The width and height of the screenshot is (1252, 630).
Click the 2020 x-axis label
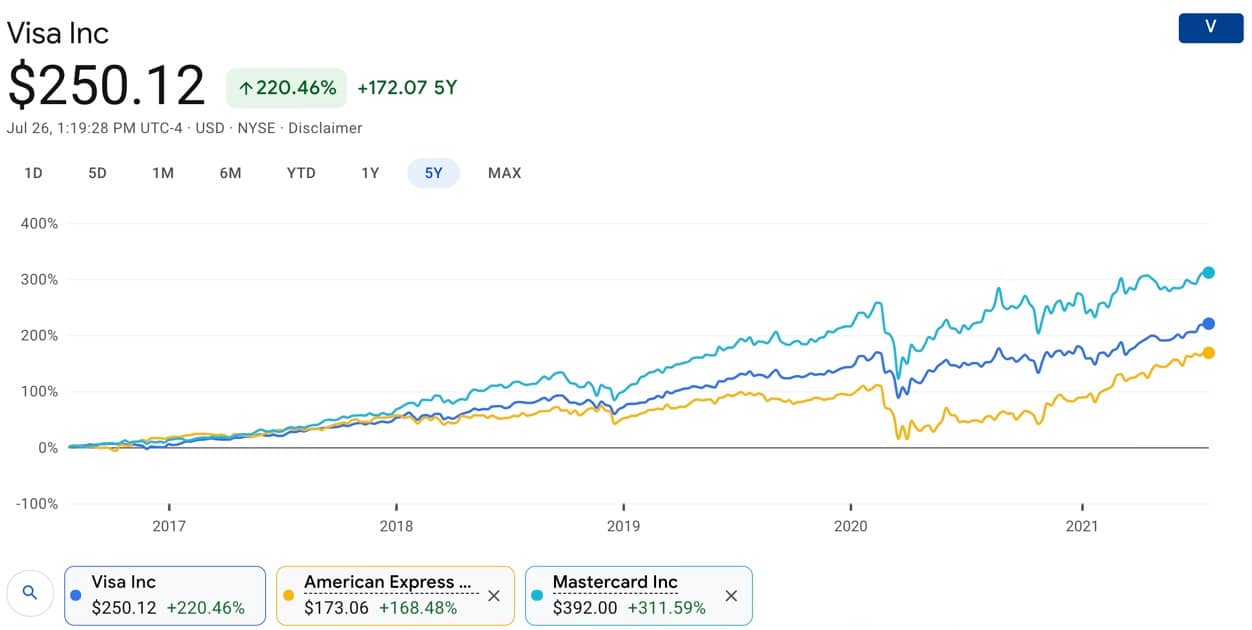click(x=850, y=525)
